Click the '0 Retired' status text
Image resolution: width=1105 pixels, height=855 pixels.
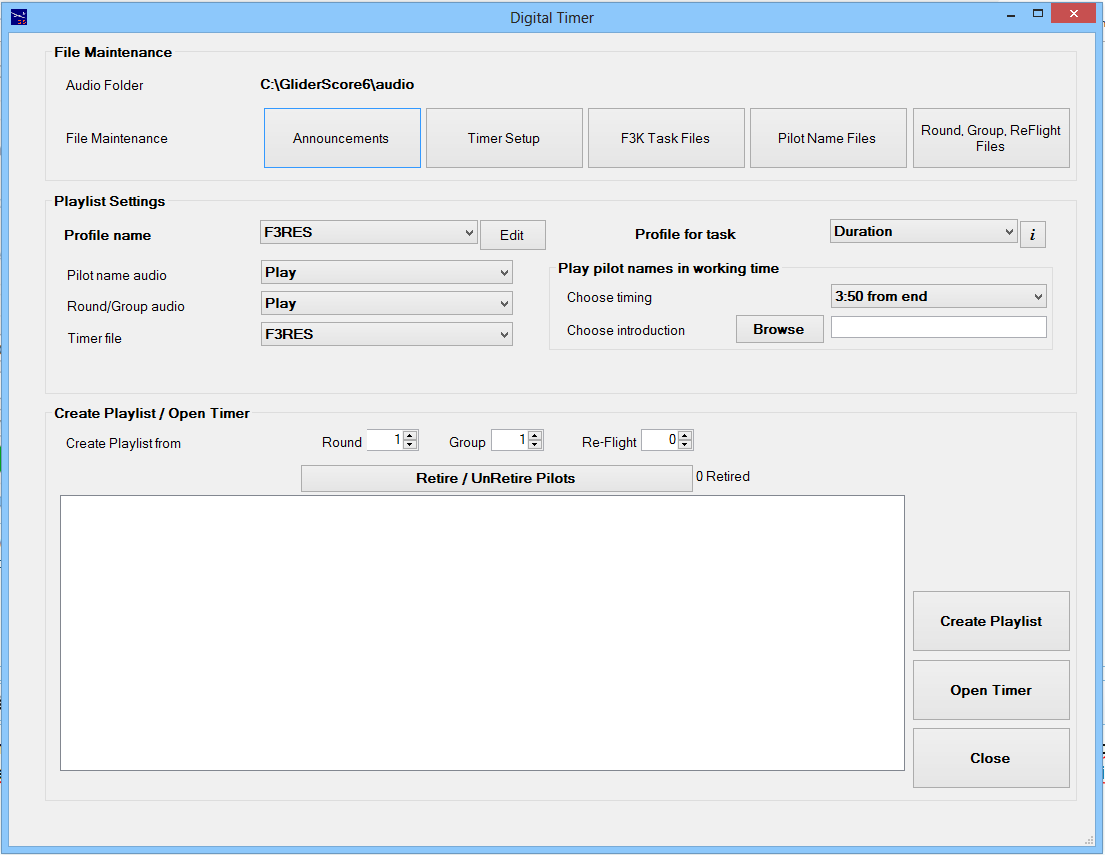coord(722,476)
